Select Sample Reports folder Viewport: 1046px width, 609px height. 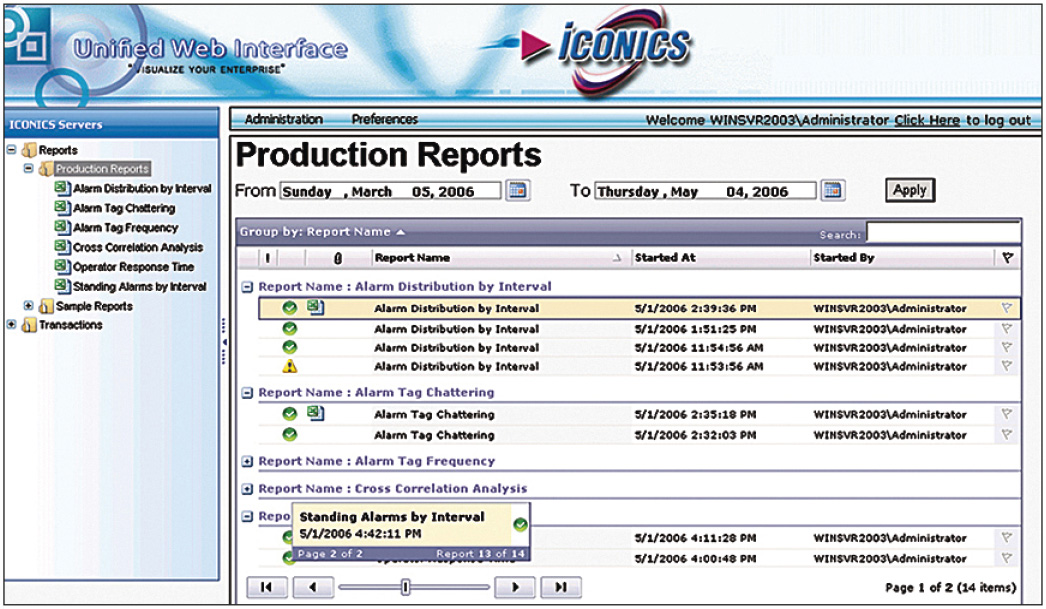(x=94, y=306)
